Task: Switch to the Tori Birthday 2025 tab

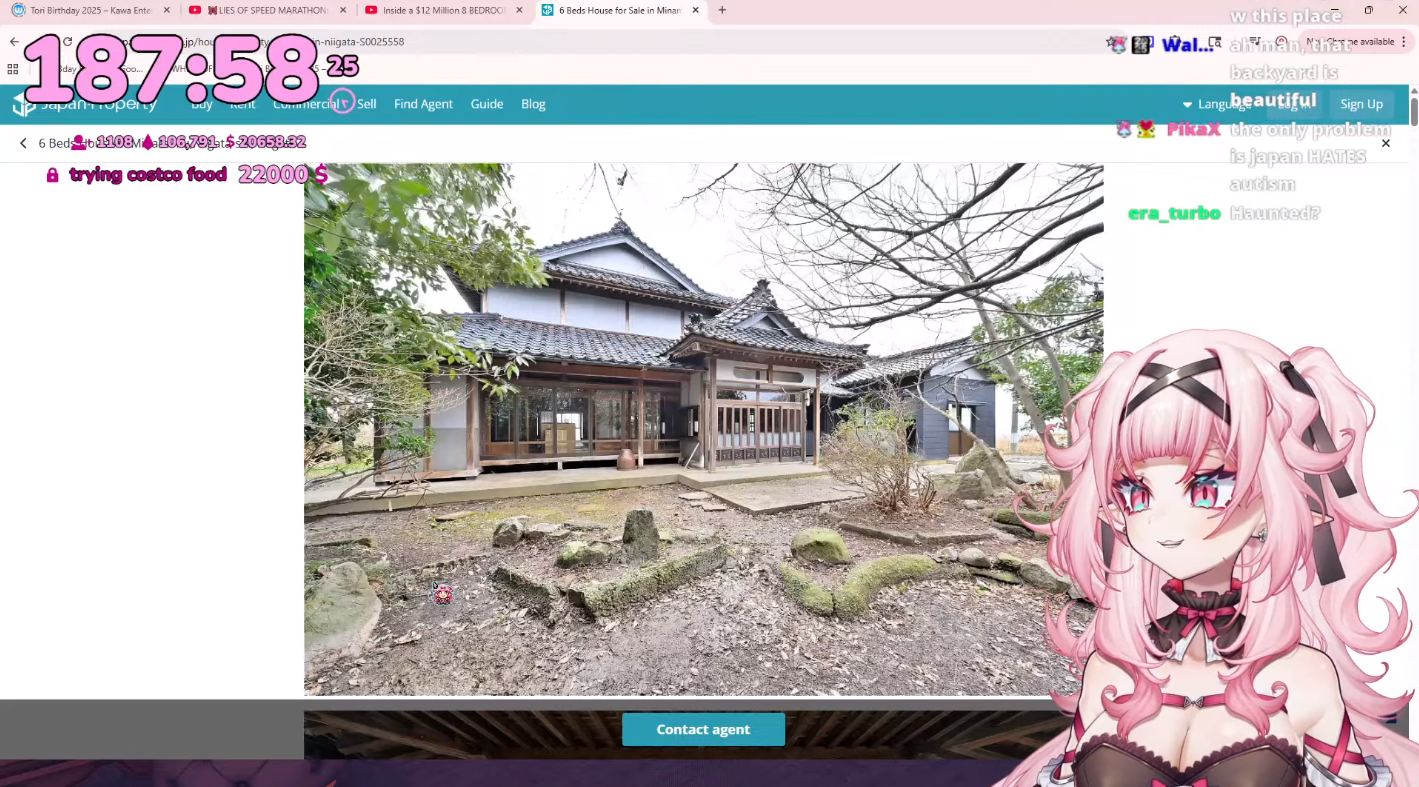Action: (x=90, y=10)
